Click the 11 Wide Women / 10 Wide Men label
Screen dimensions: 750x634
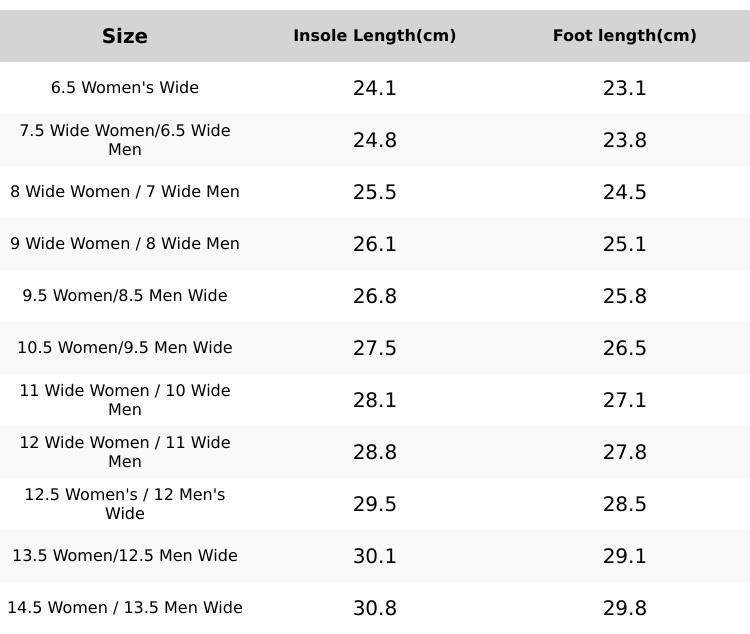[125, 400]
